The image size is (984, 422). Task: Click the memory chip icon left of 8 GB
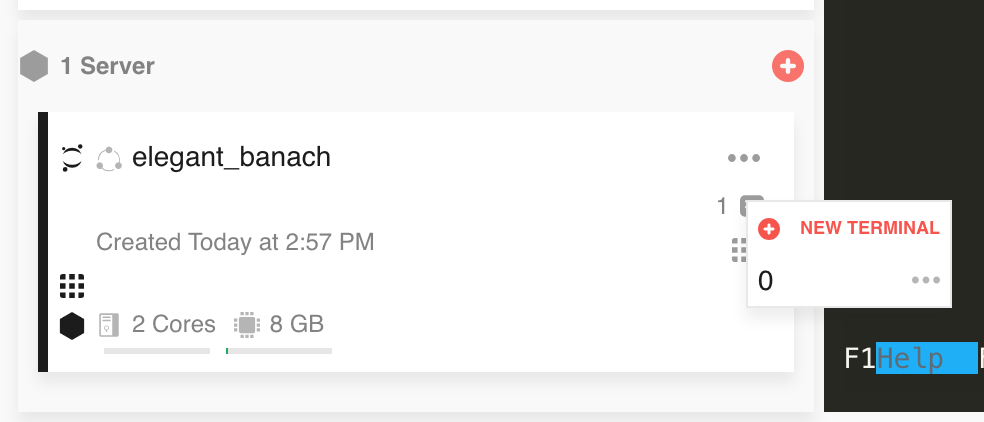(245, 325)
